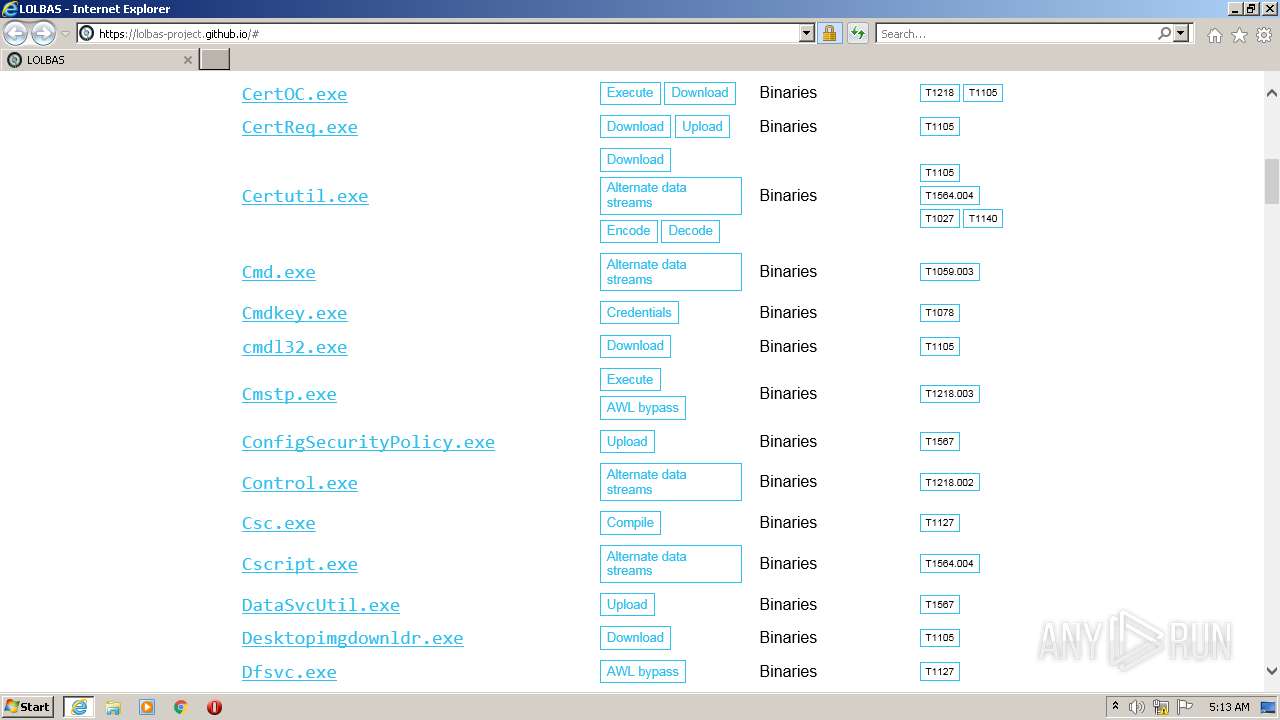The width and height of the screenshot is (1280, 720).
Task: Click the T1027 ATT&CK tag
Action: coord(940,219)
